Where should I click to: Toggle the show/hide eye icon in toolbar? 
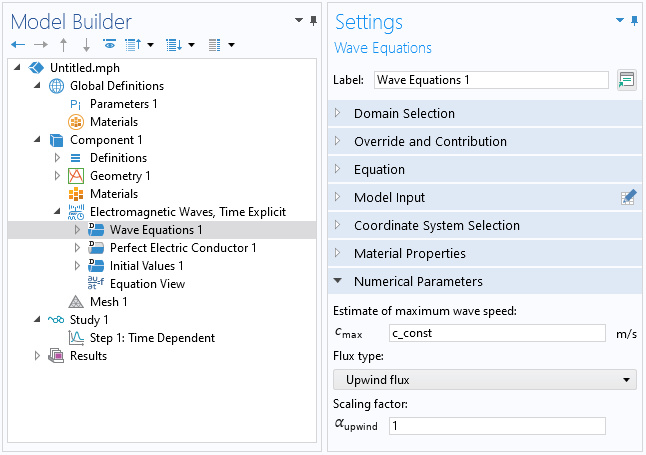109,44
